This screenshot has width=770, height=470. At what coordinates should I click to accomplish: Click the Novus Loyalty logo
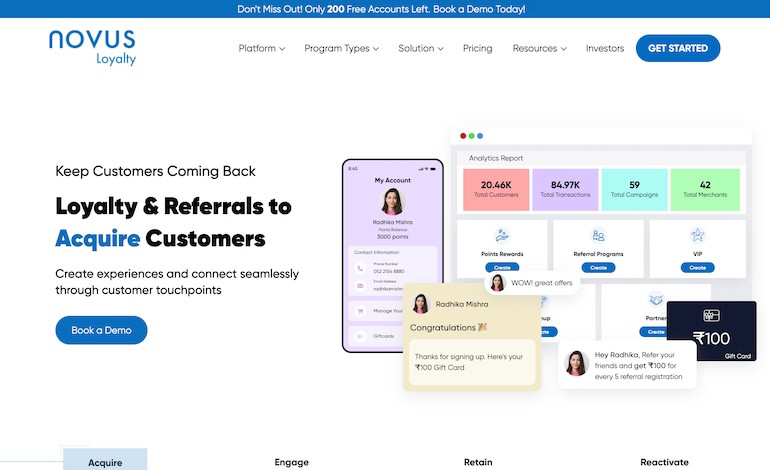point(92,46)
